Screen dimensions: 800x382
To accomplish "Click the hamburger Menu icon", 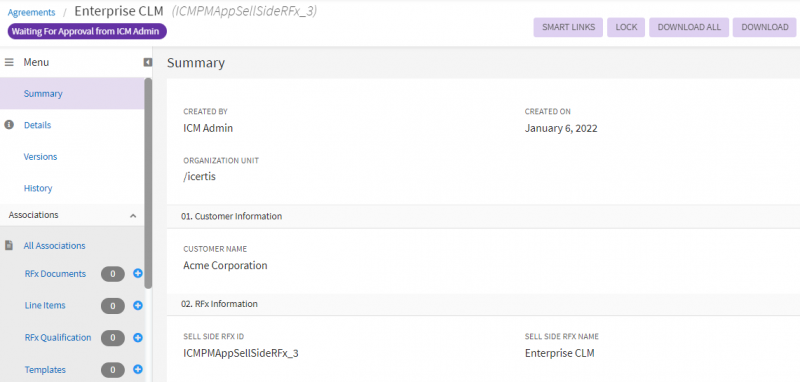I will tap(9, 62).
